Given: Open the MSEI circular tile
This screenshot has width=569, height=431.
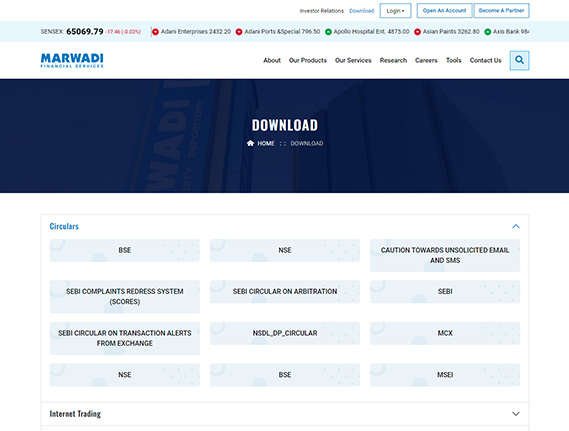Looking at the screenshot, I should [x=445, y=375].
